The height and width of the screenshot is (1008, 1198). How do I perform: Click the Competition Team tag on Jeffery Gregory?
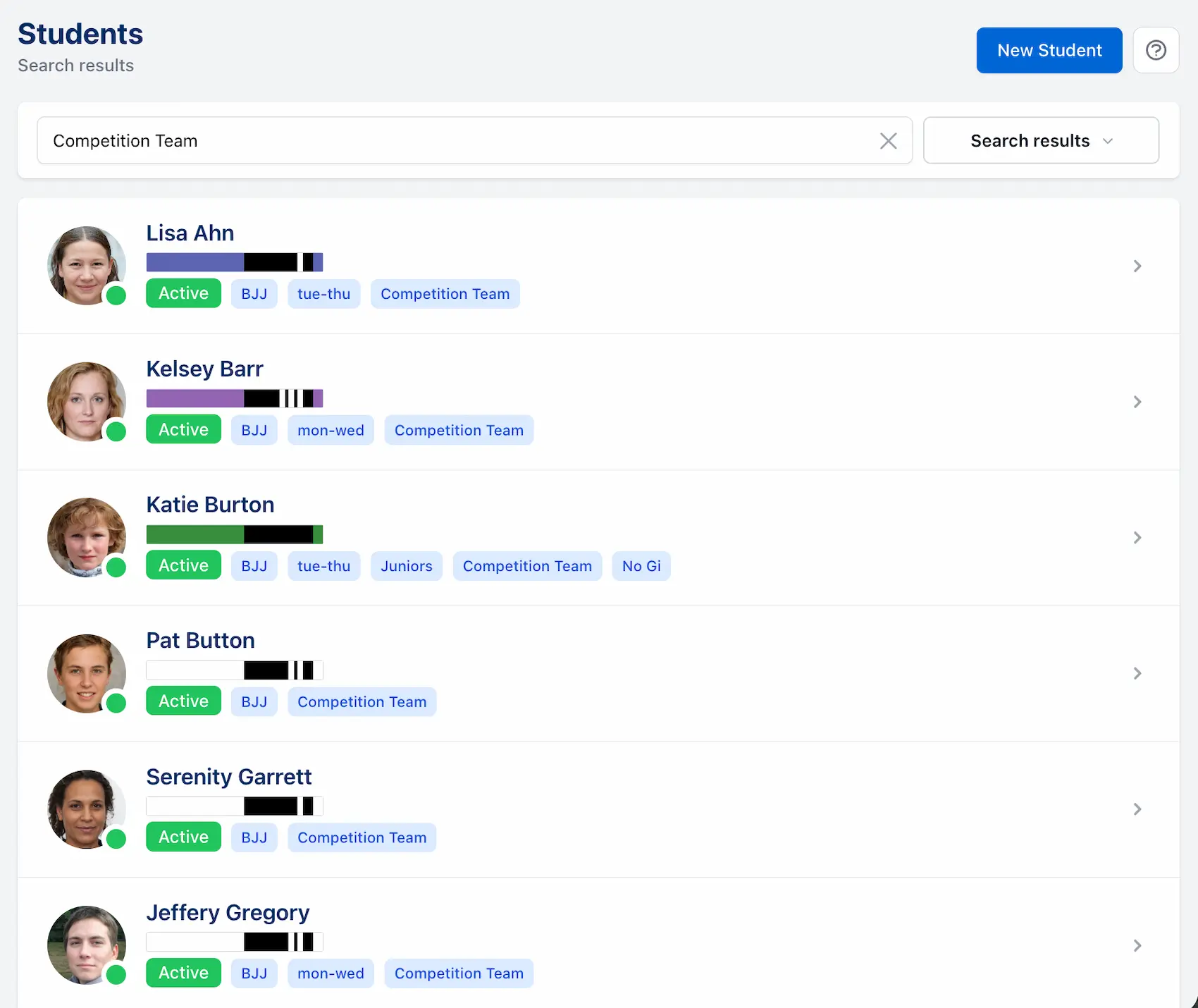coord(459,973)
